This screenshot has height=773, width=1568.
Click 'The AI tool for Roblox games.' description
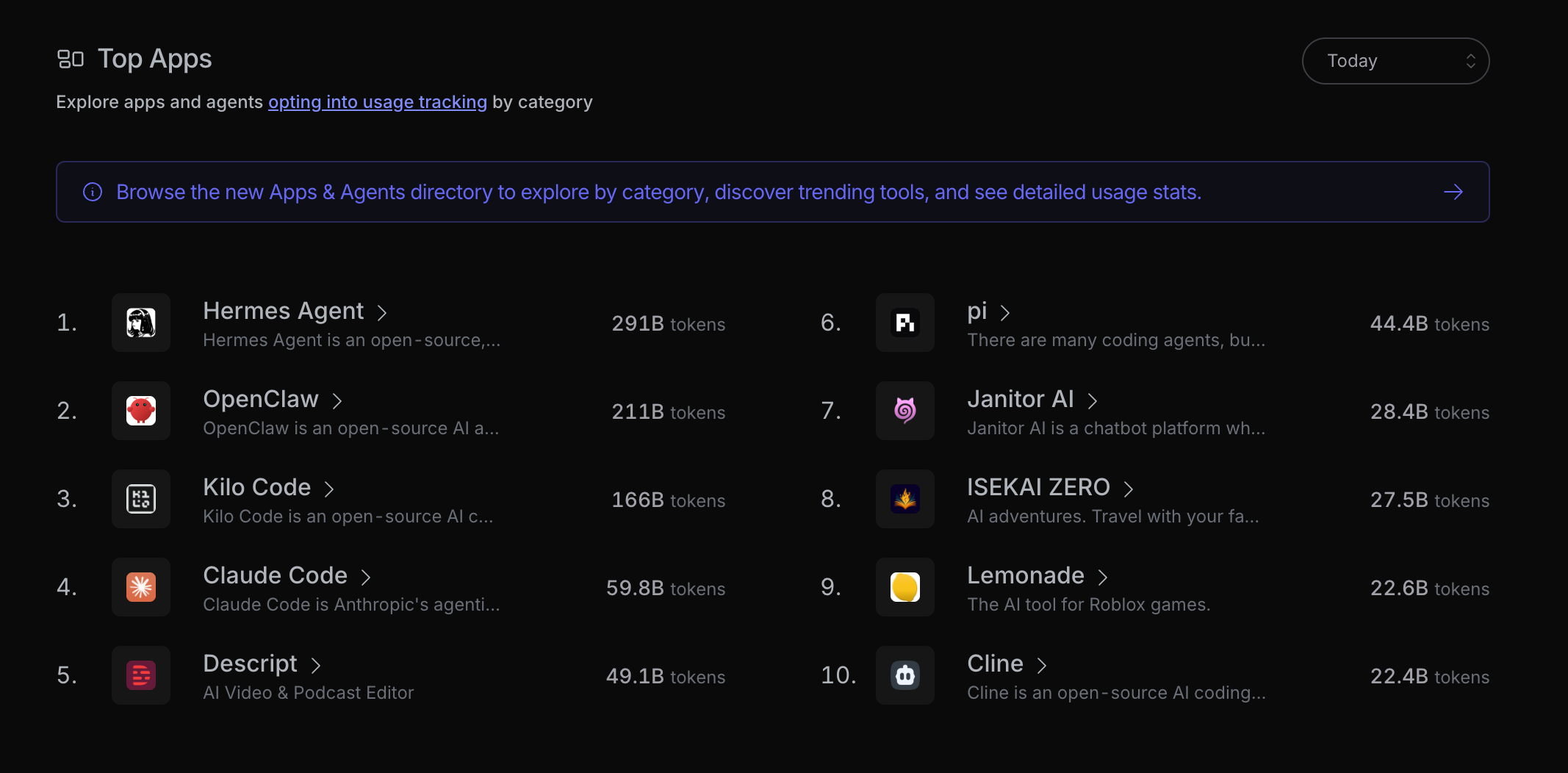click(x=1088, y=605)
